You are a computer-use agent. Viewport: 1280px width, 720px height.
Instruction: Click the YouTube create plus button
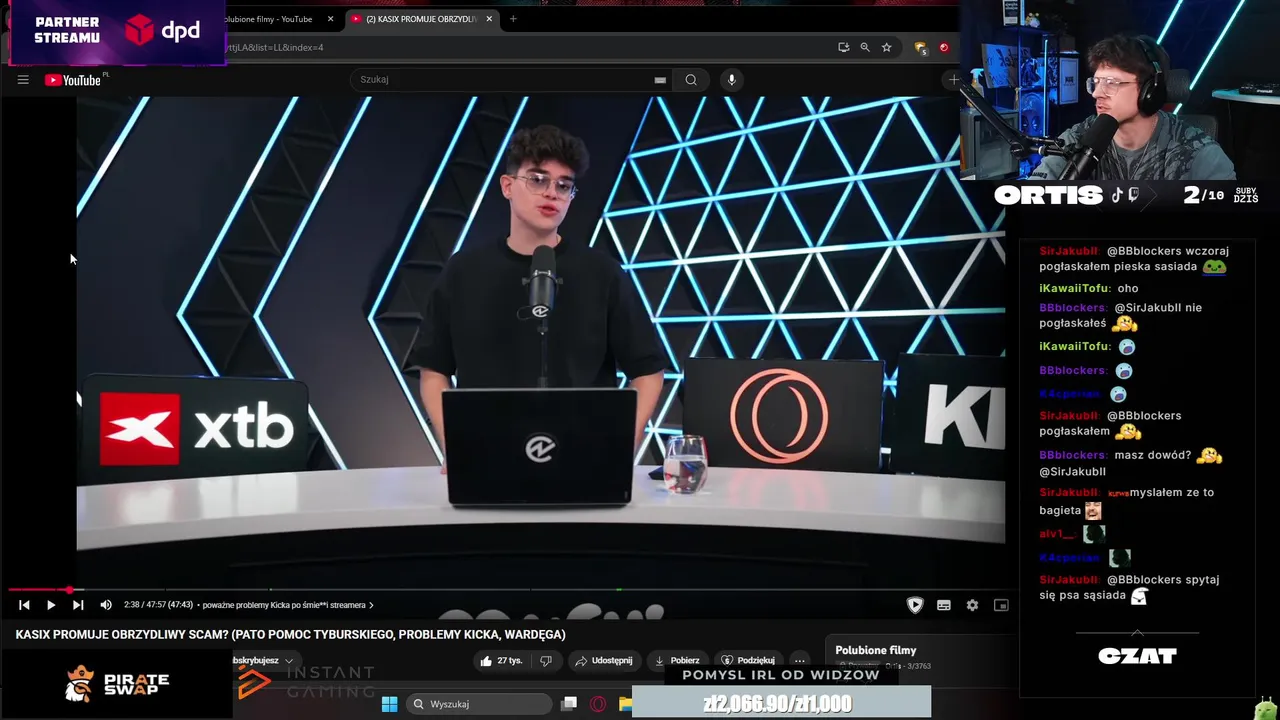tap(953, 80)
